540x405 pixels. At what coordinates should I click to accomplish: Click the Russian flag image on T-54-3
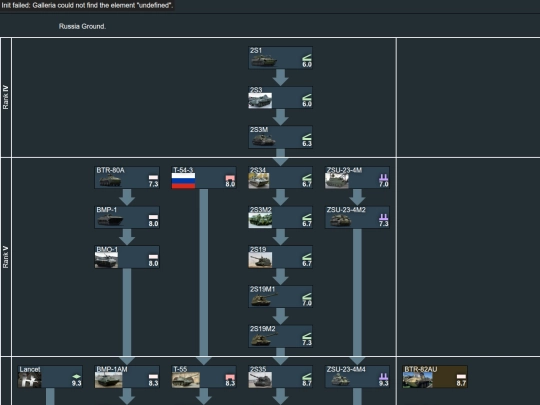[x=183, y=181]
